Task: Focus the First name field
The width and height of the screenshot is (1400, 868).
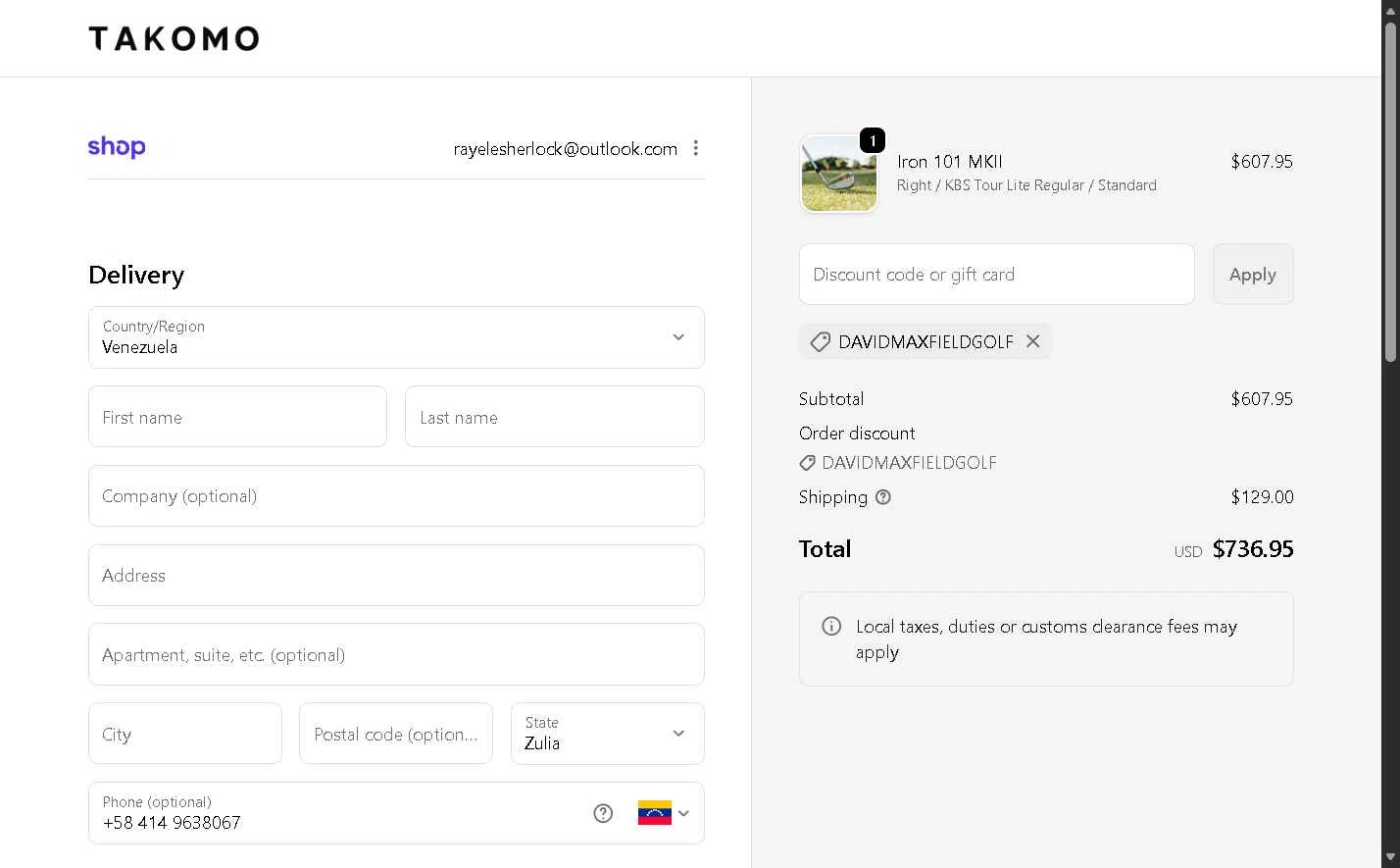Action: coord(237,417)
